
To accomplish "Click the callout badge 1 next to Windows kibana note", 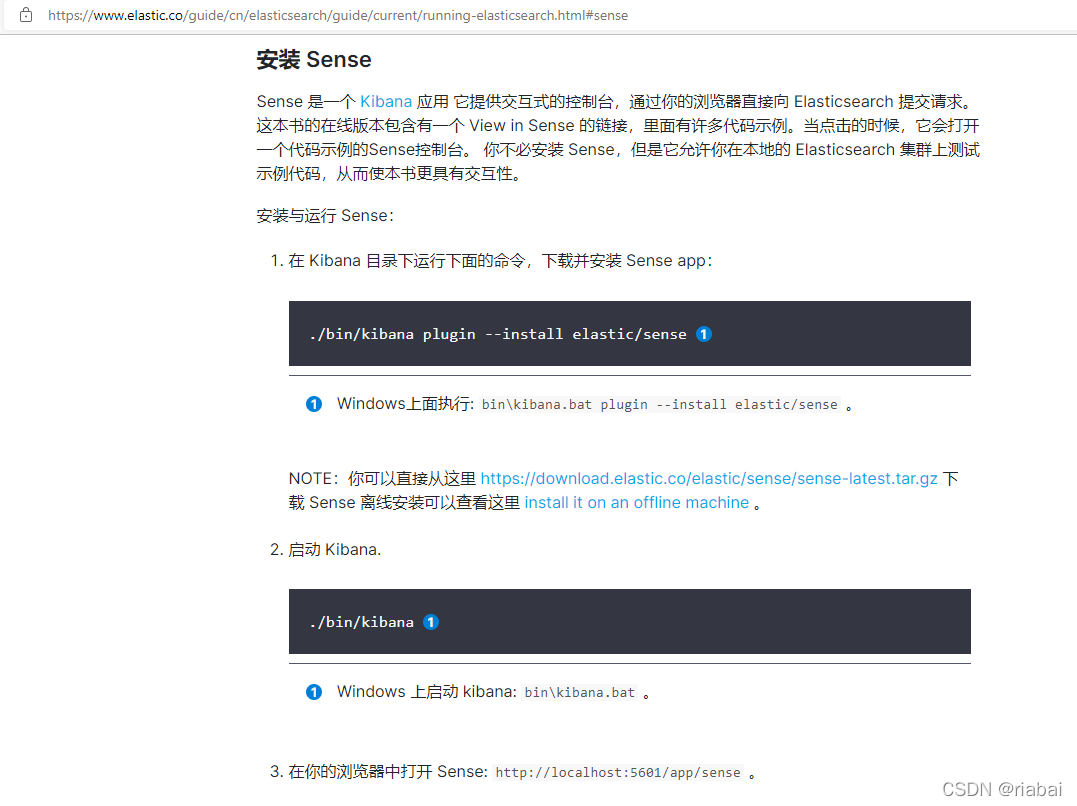I will tap(314, 691).
